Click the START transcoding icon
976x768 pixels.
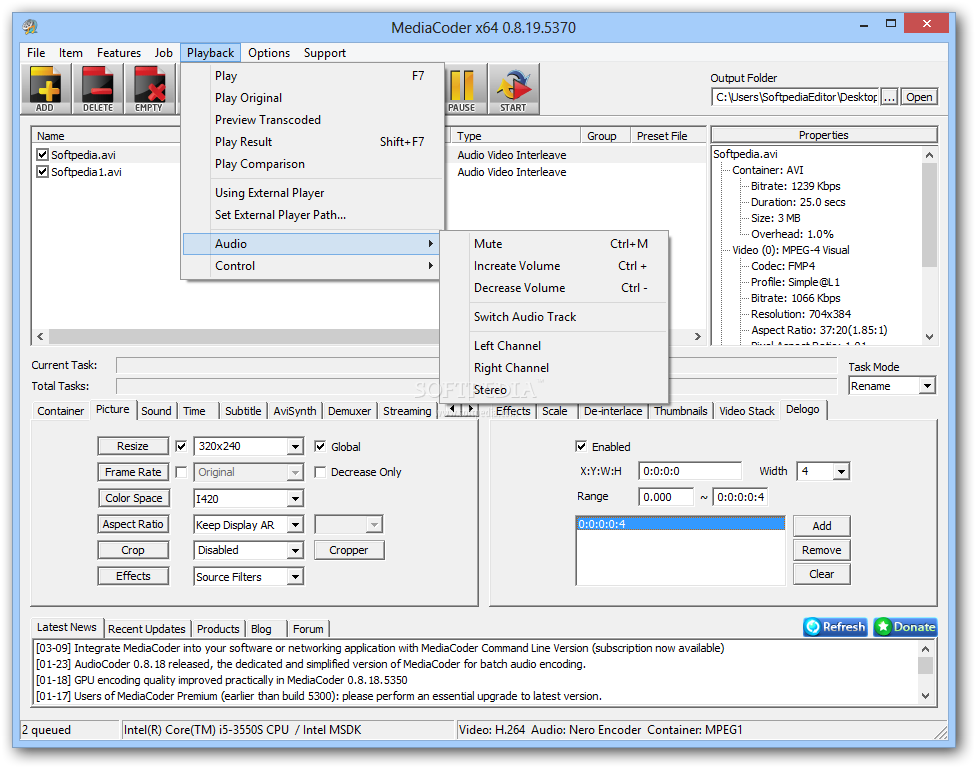coord(514,89)
